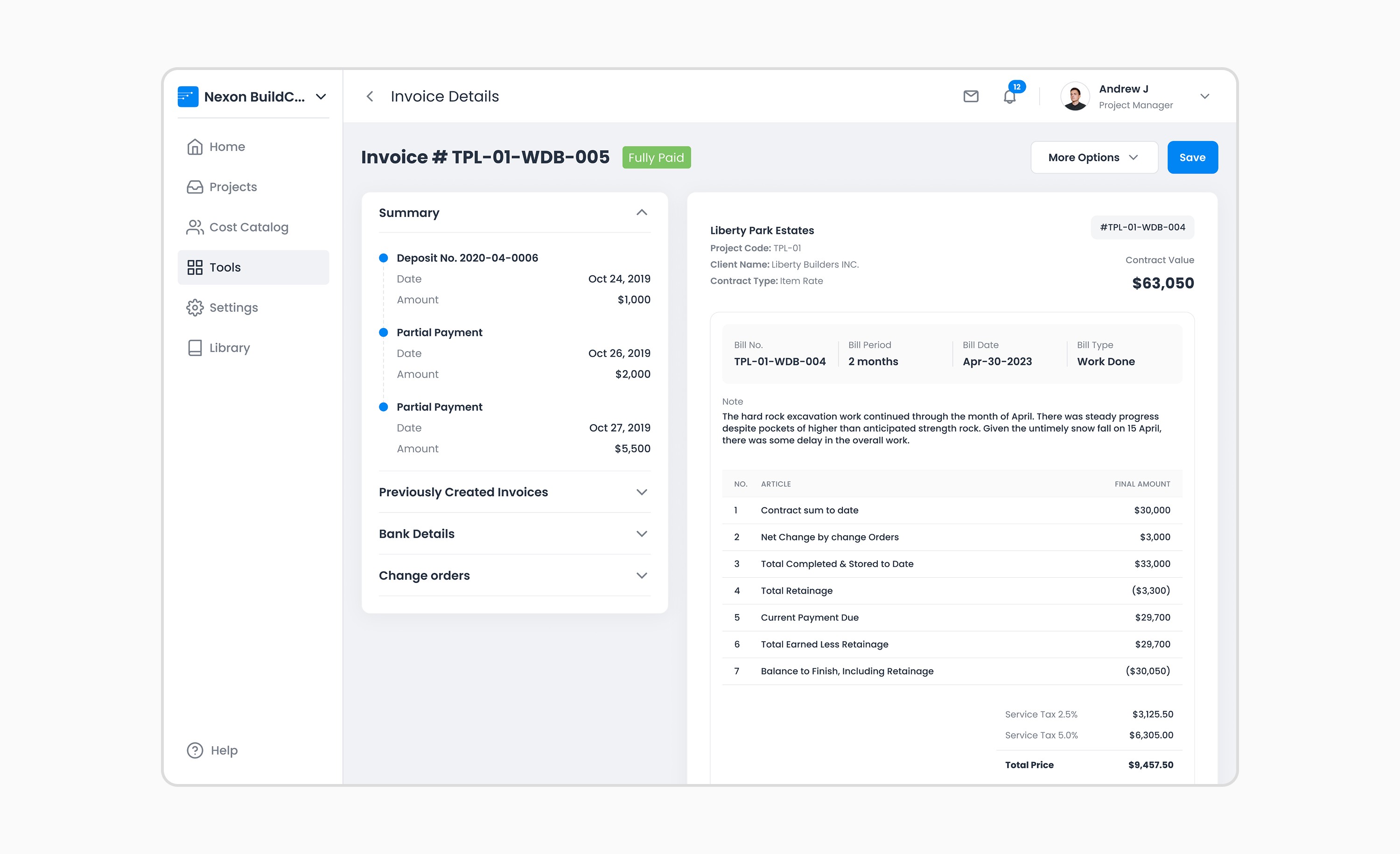Viewport: 1400px width, 854px height.
Task: Click the Current Payment Due amount $29,700
Action: click(x=1152, y=617)
